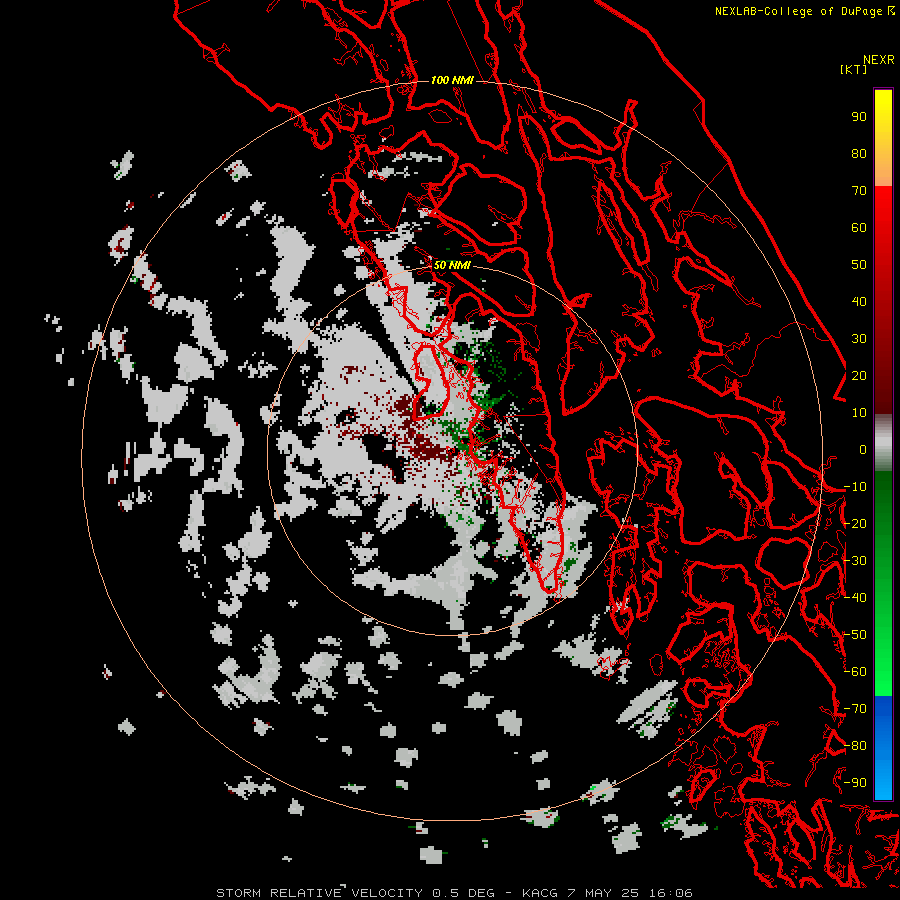The image size is (900, 900).
Task: Click the -30 value on the velocity scale
Action: pyautogui.click(x=855, y=561)
